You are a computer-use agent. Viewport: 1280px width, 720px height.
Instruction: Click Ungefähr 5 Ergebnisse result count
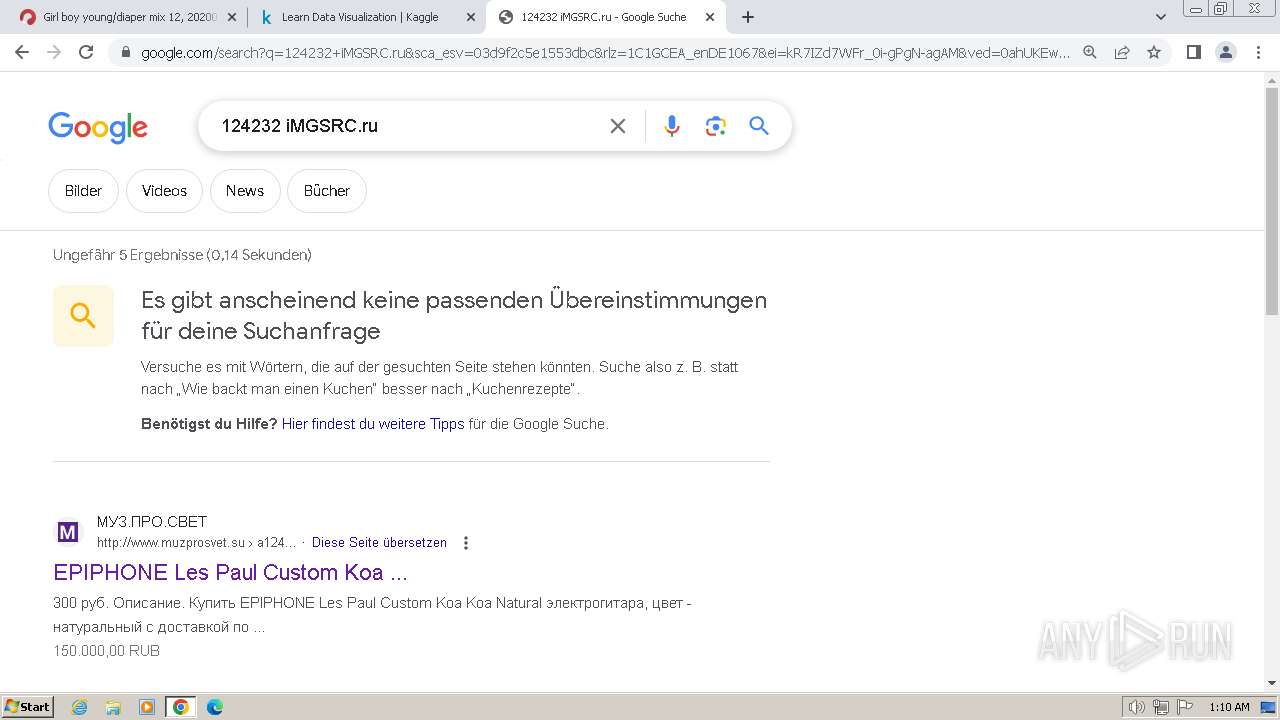click(182, 255)
